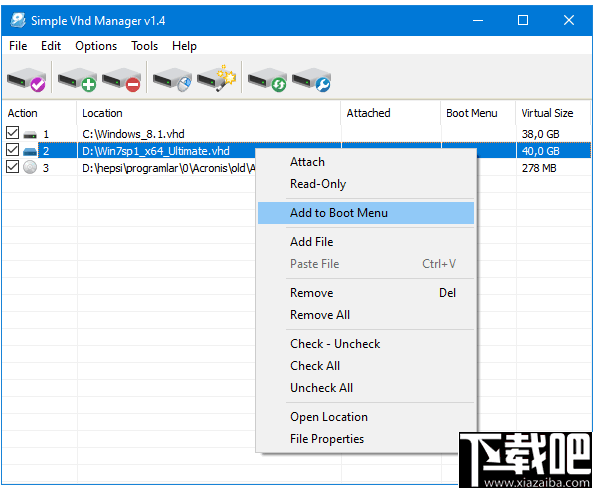Choose Attach in the context menu
This screenshot has height=488, width=594.
[366, 162]
